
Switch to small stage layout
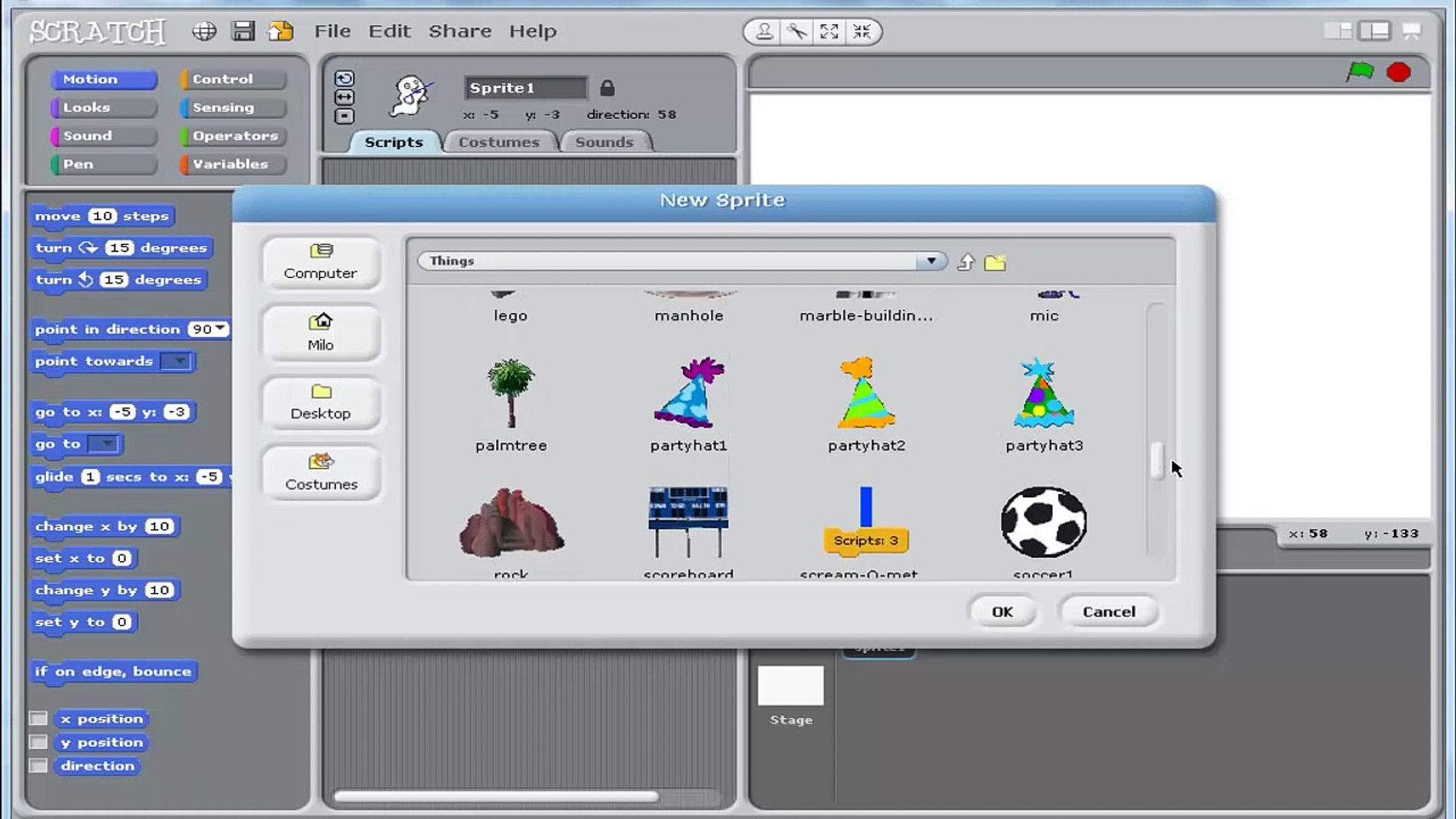(x=1338, y=31)
